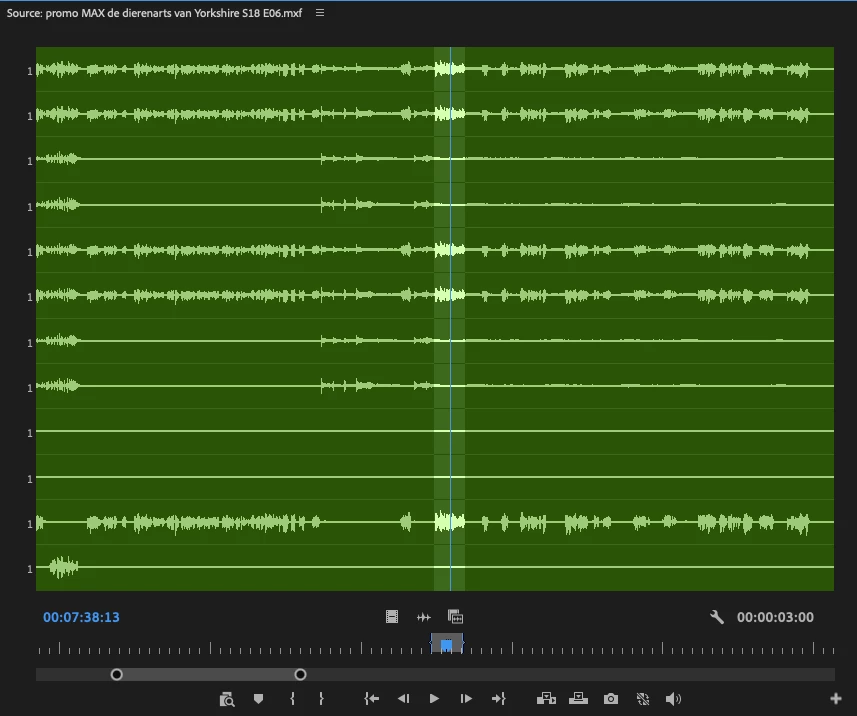Click the blue 00:07:38:13 playhead timecode
This screenshot has width=857, height=716.
coord(81,617)
